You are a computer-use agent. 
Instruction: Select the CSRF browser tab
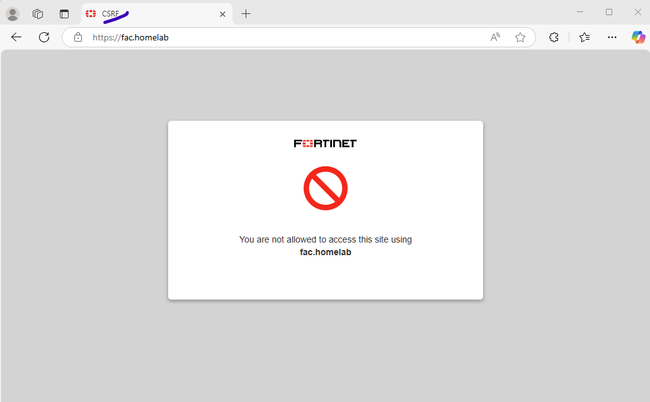(x=157, y=14)
